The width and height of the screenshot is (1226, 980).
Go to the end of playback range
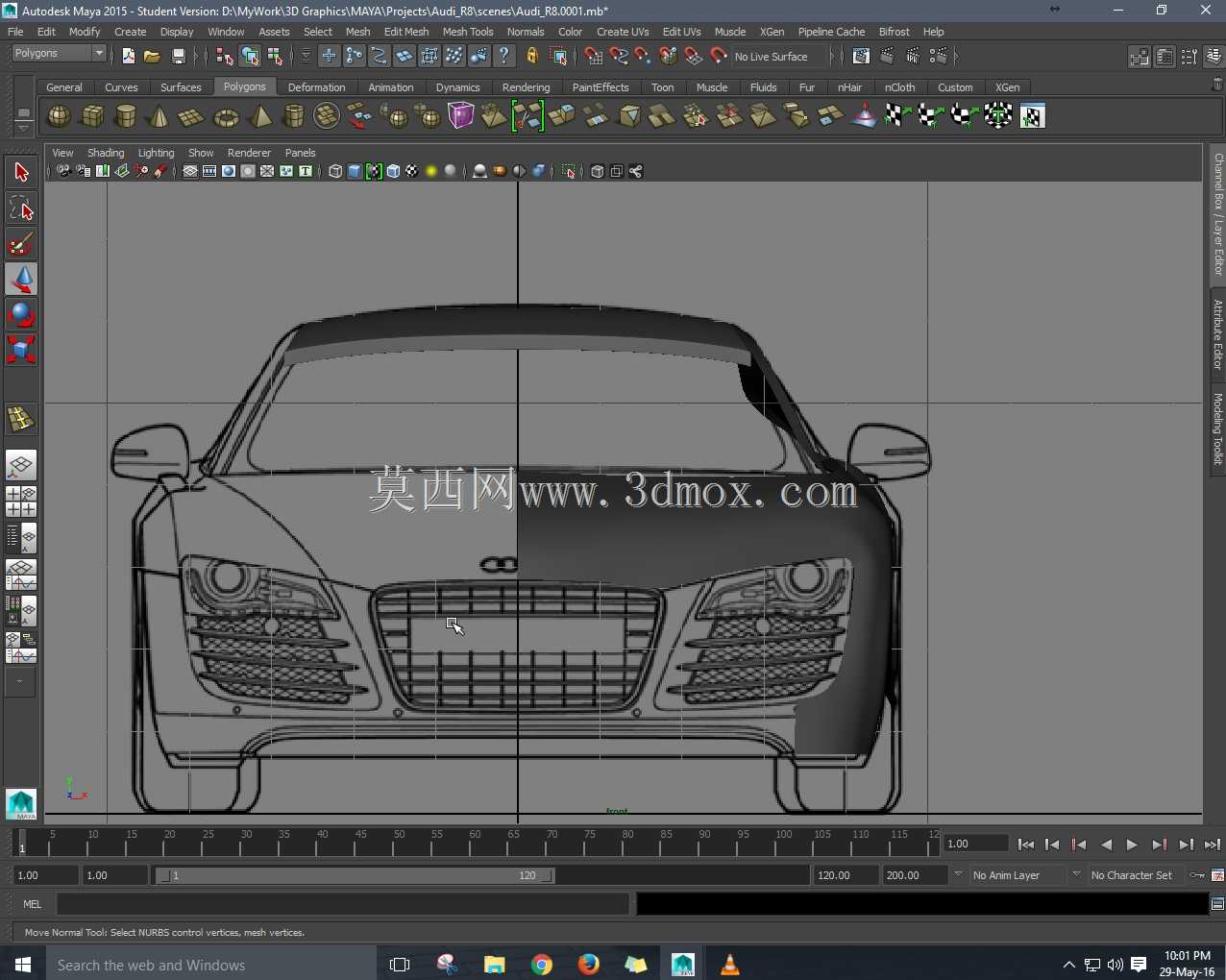pos(1213,845)
